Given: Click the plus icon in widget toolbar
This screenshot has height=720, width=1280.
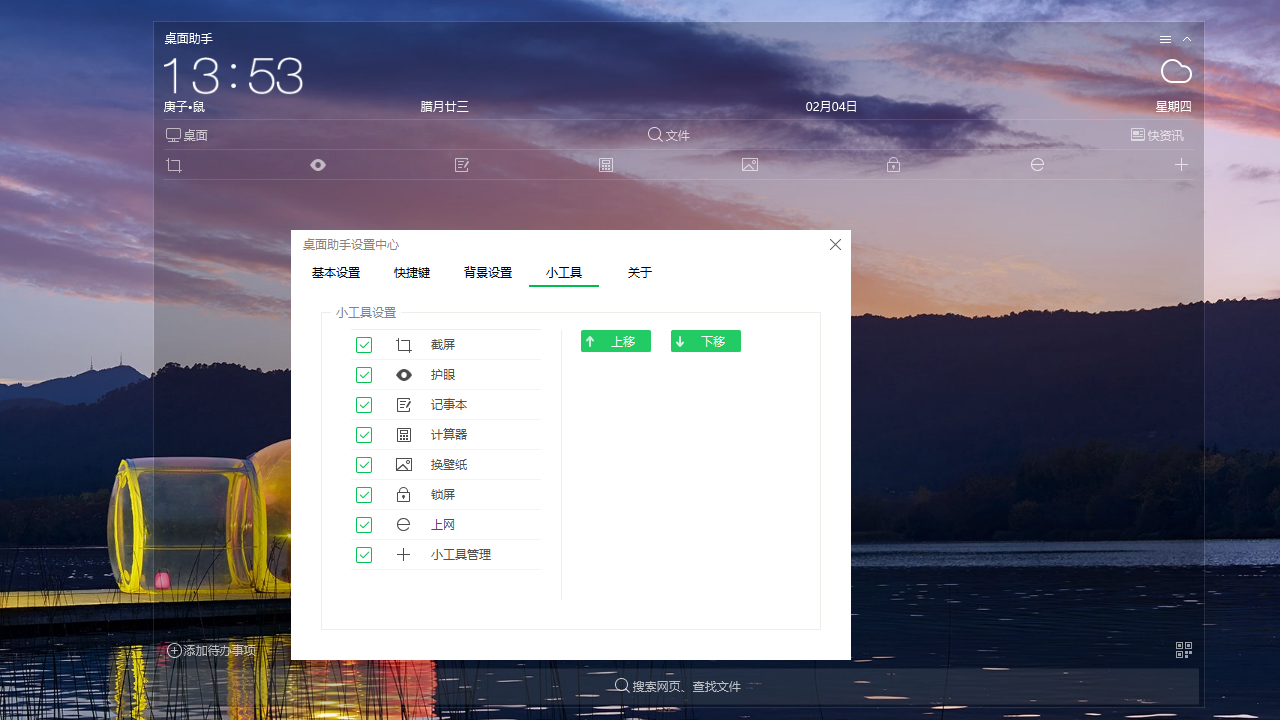Looking at the screenshot, I should click(x=1181, y=165).
